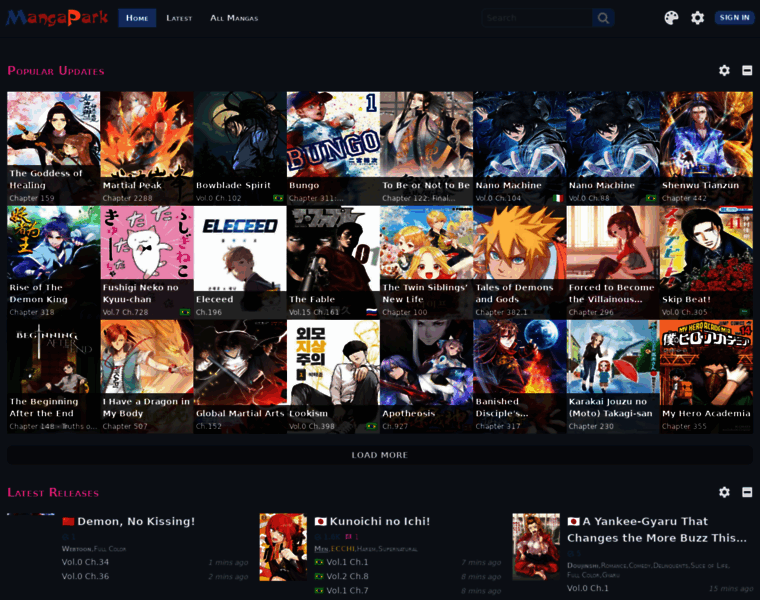Open Rise of The Demon King cover
Viewport: 760px width, 600px height.
click(54, 262)
